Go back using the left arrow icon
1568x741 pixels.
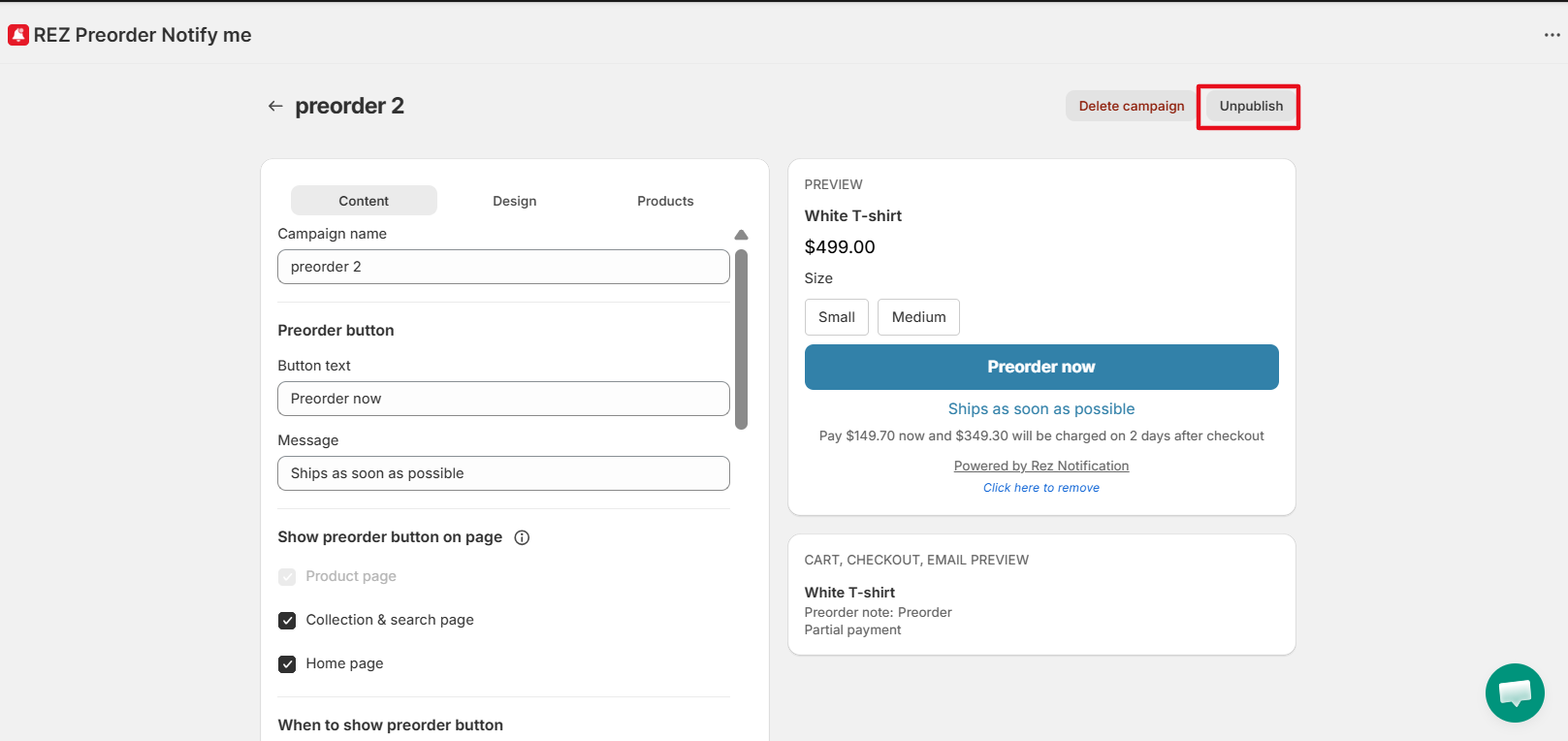pos(275,106)
